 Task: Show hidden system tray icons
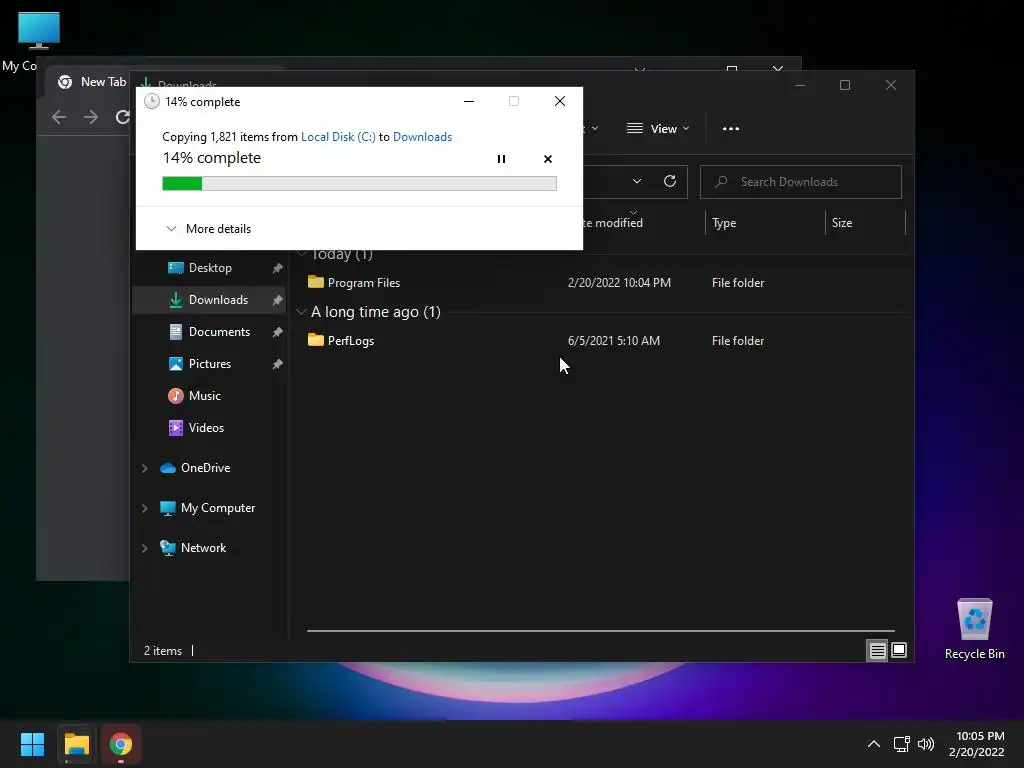[x=873, y=744]
